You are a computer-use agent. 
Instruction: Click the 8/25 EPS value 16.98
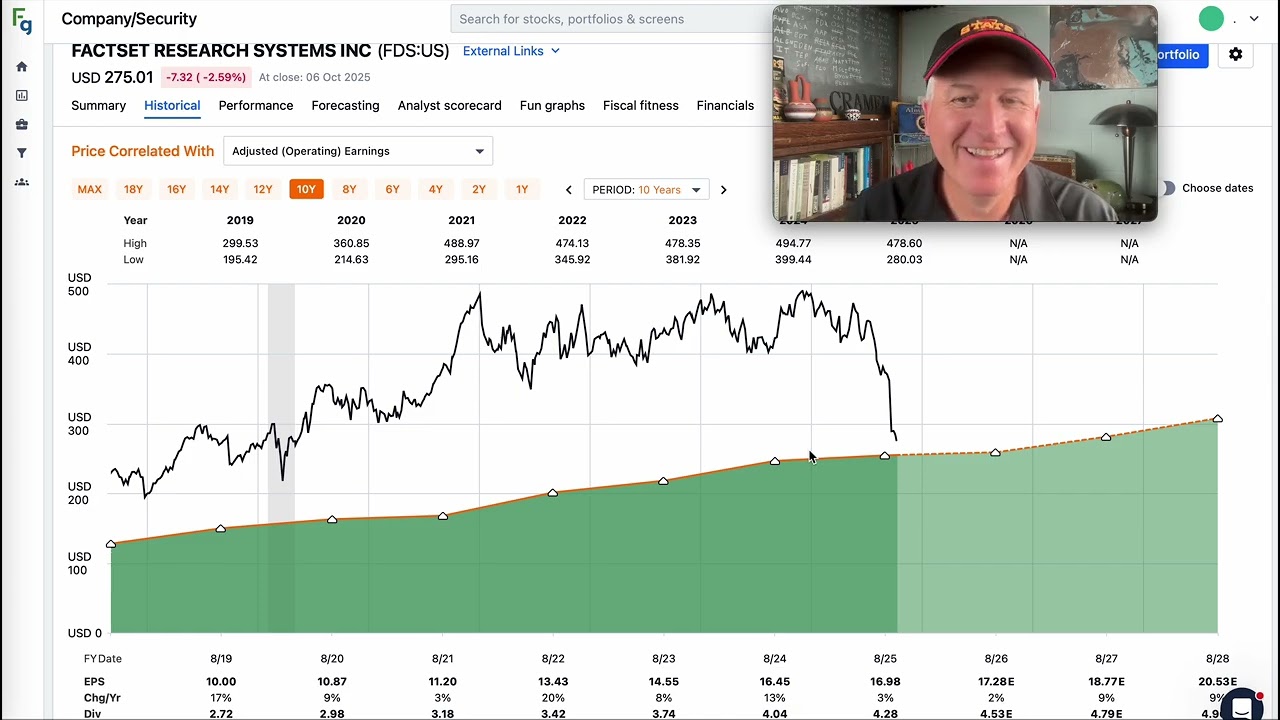point(885,682)
